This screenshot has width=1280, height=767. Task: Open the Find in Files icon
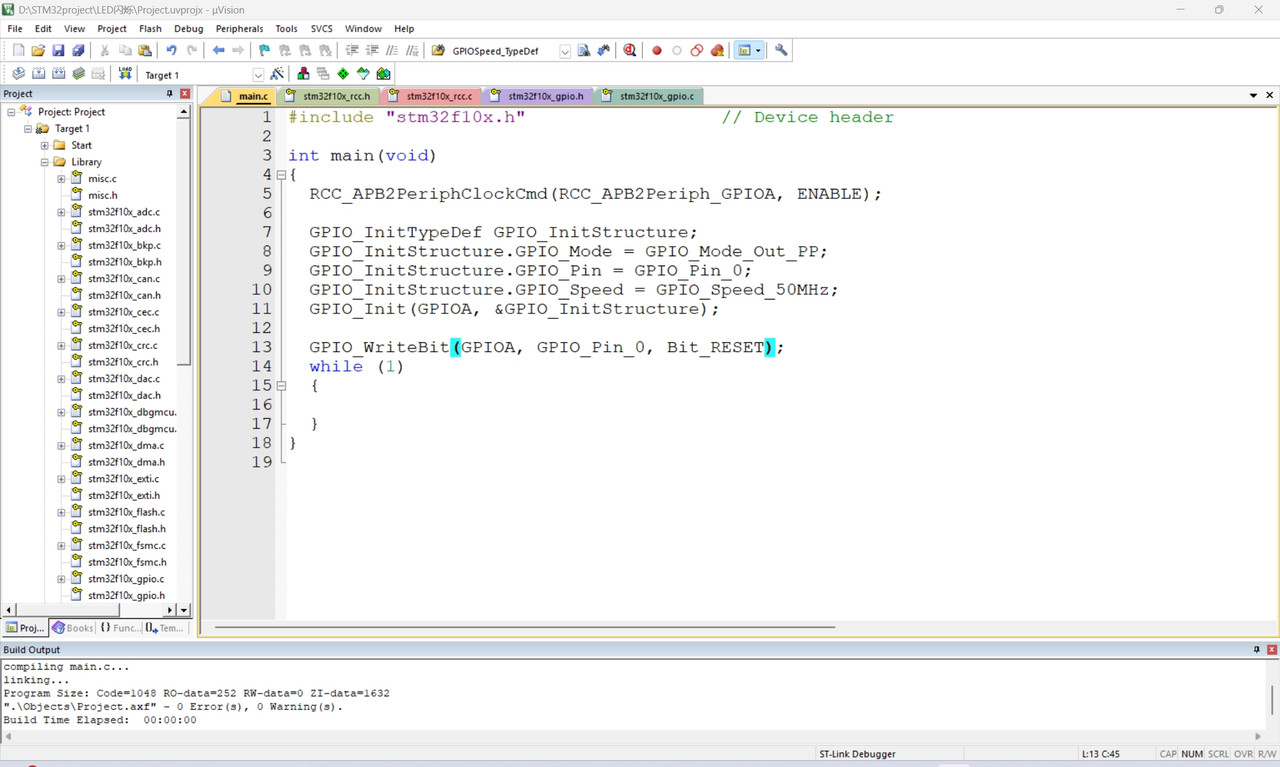click(438, 51)
